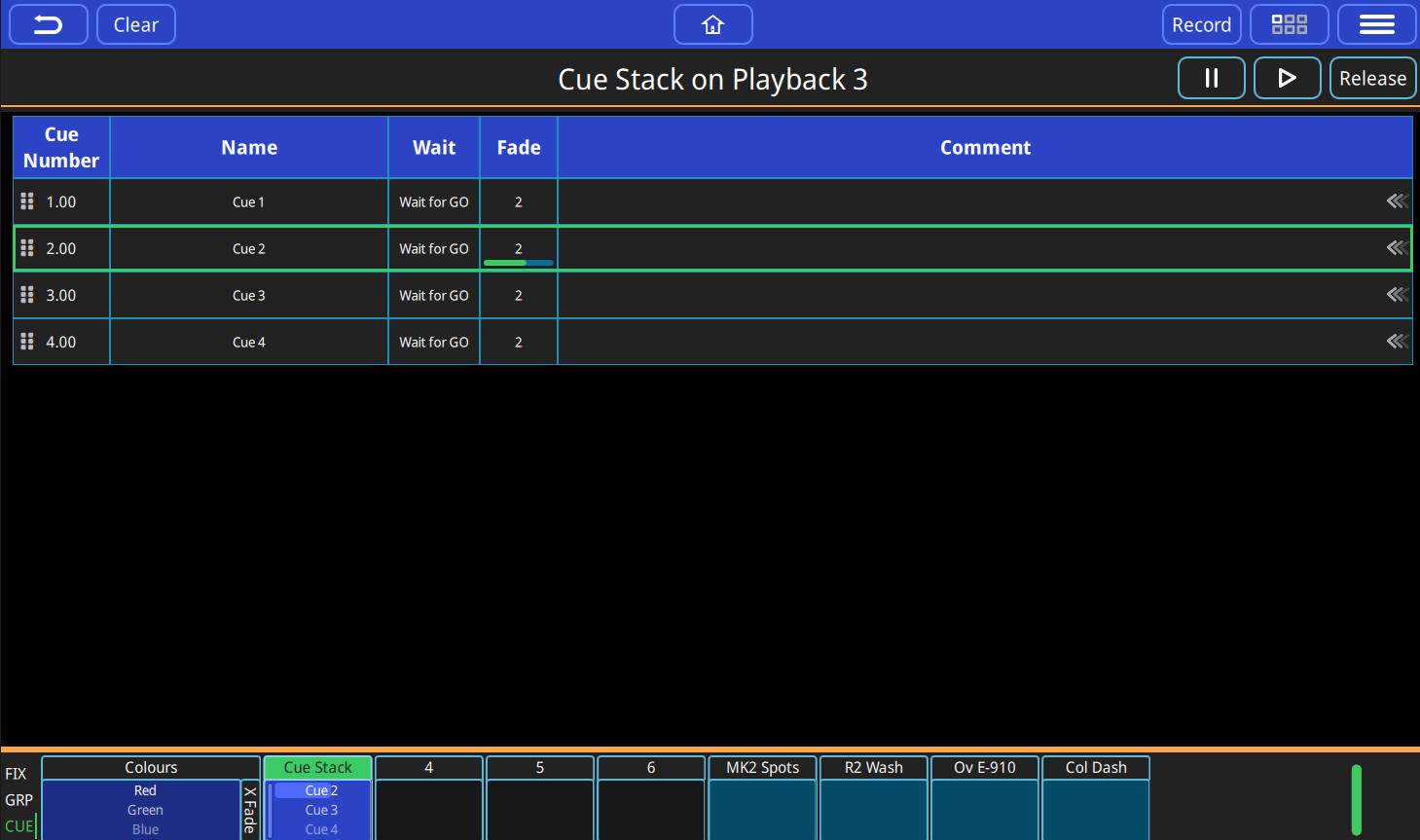This screenshot has height=840, width=1420.
Task: Click the back arrow icon
Action: tap(49, 24)
